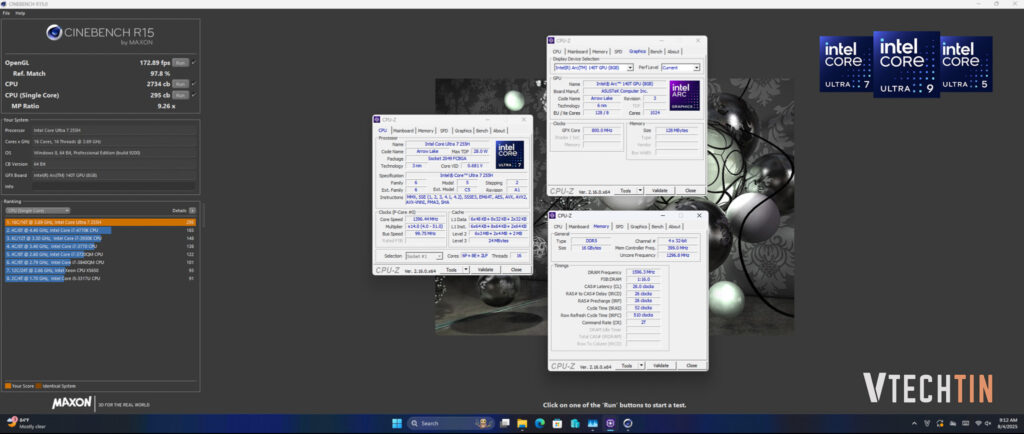Select the Core i7-4770K ranking row
The width and height of the screenshot is (1024, 434).
pos(100,230)
